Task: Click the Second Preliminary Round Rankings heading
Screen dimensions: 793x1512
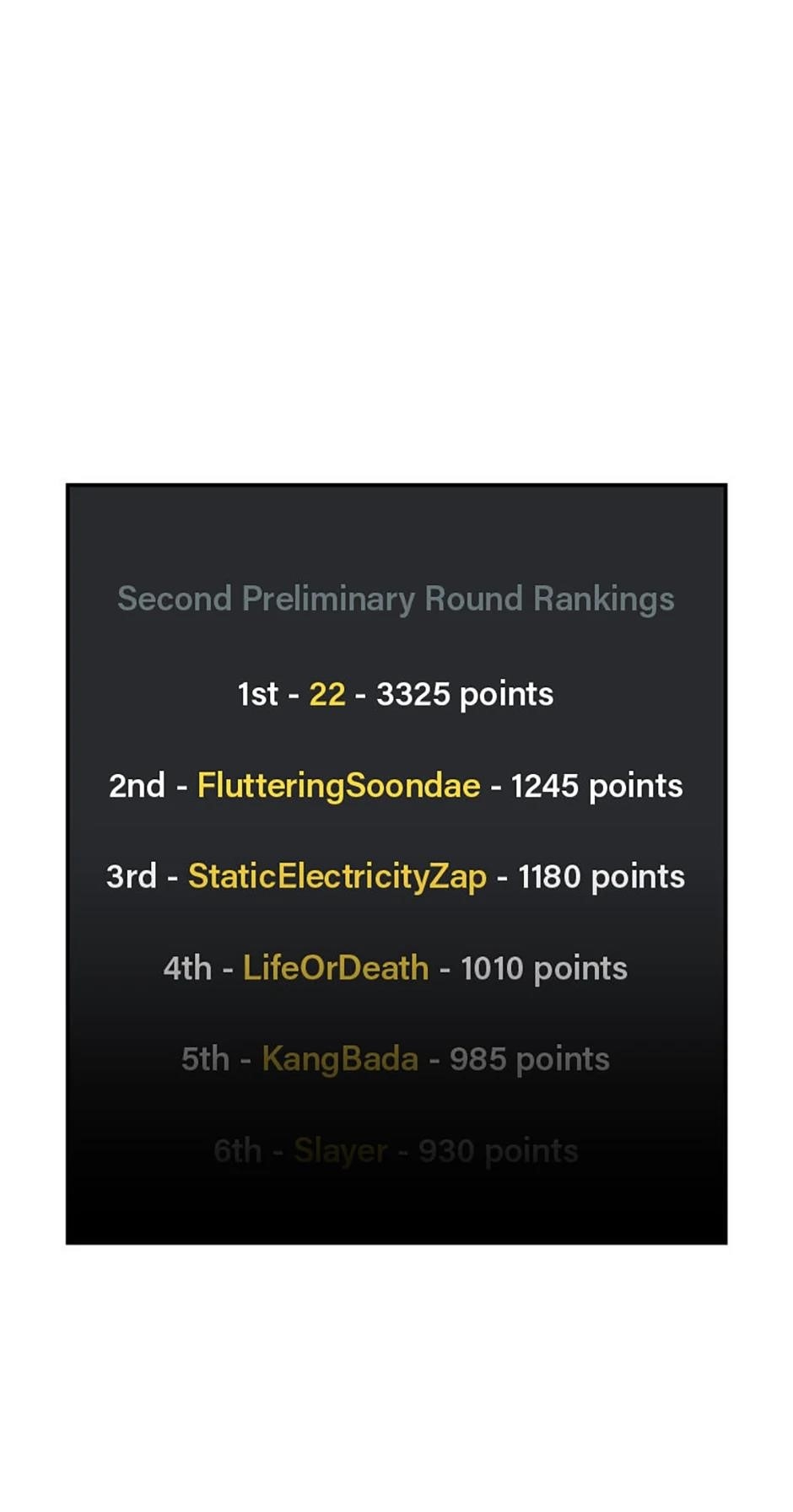Action: [x=396, y=599]
